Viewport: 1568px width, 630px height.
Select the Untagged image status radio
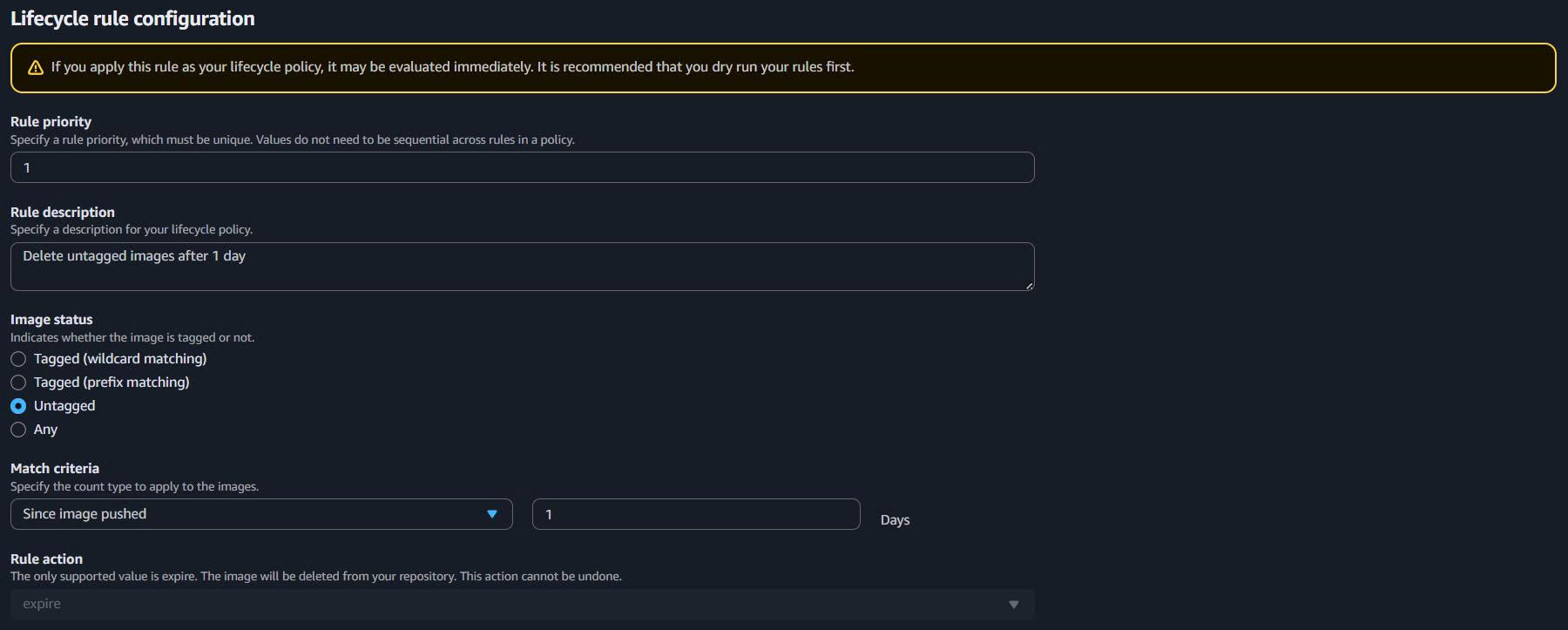(x=18, y=406)
